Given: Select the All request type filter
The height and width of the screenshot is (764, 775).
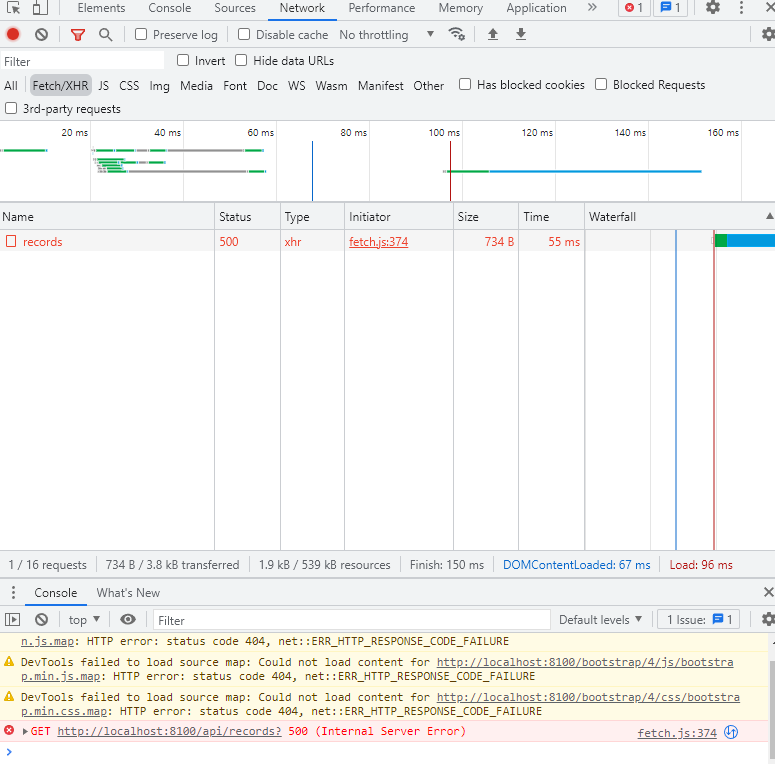Looking at the screenshot, I should pyautogui.click(x=11, y=85).
